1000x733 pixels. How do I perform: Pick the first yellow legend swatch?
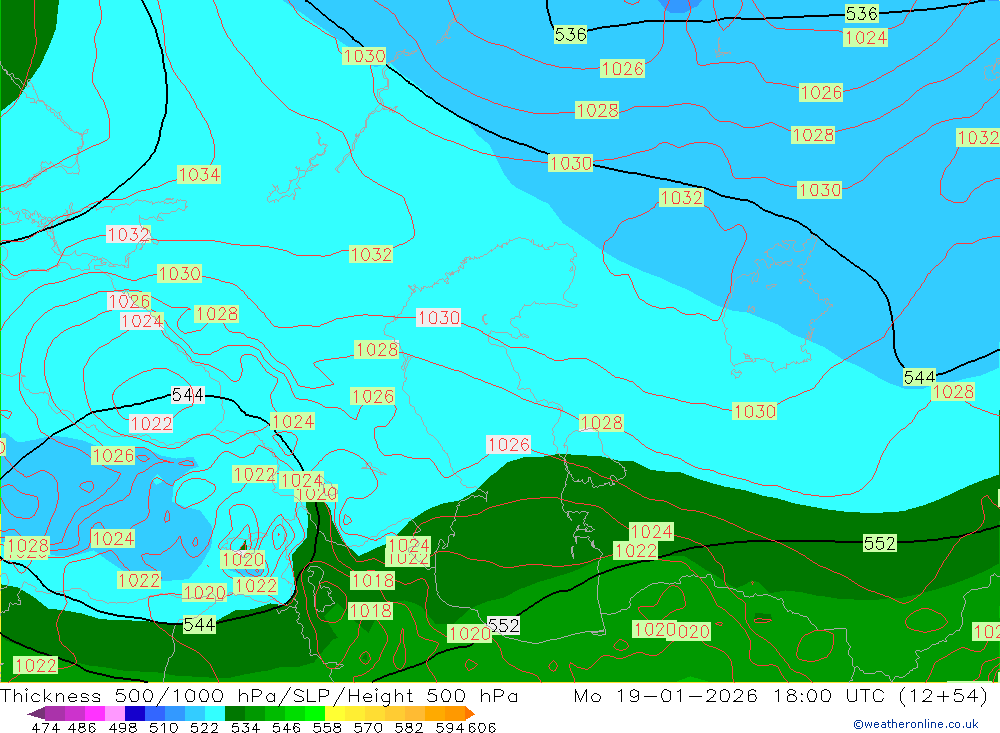point(335,713)
